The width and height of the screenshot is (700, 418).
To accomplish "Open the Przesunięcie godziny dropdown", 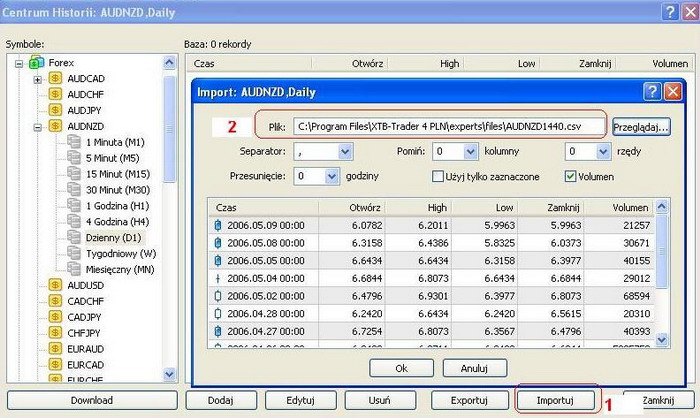I will click(x=332, y=176).
